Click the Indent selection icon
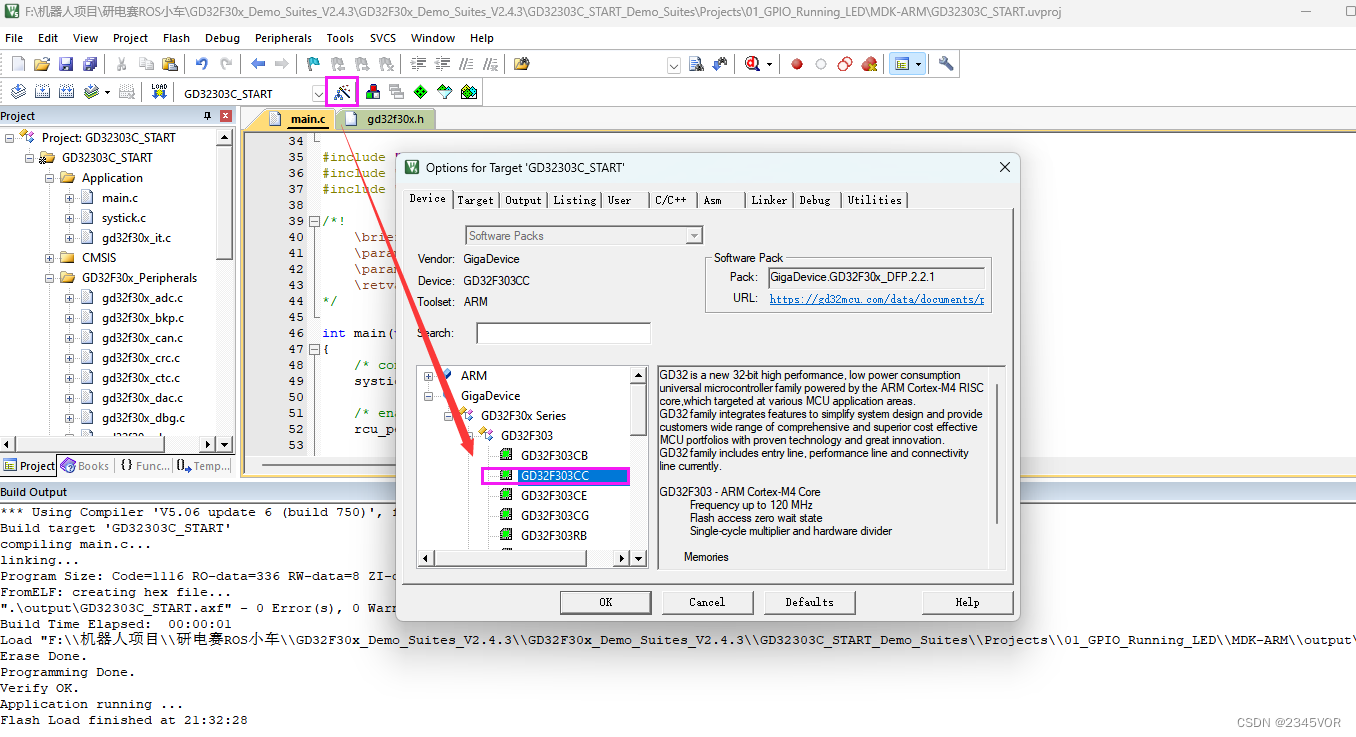The height and width of the screenshot is (737, 1356). [419, 64]
